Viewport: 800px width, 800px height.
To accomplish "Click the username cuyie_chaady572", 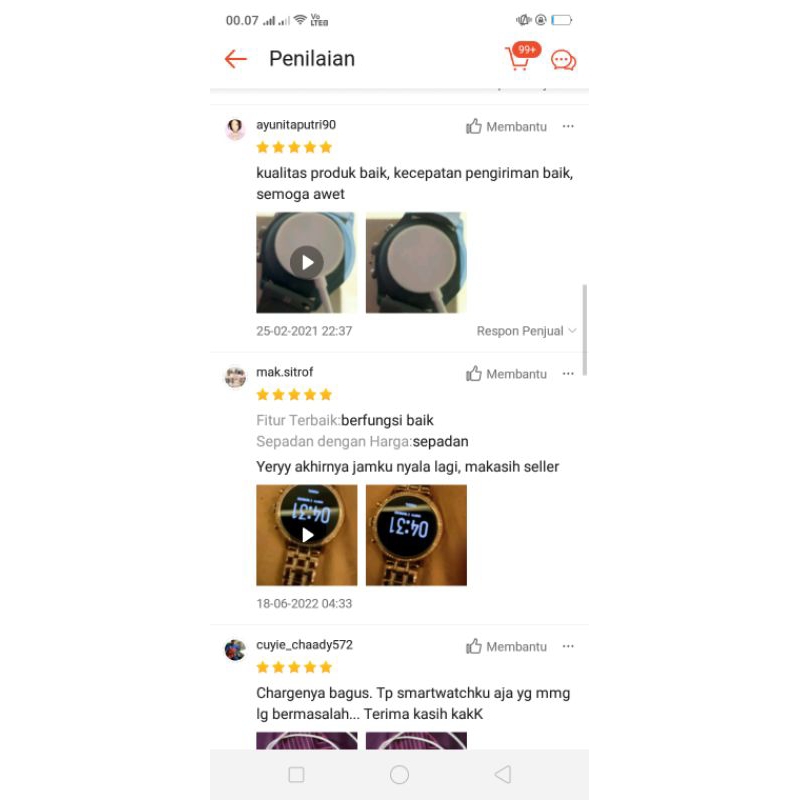I will [x=304, y=645].
